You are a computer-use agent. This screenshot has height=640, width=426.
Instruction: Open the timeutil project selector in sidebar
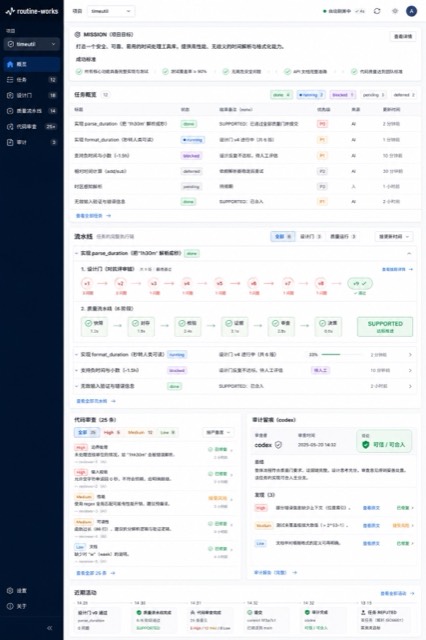click(x=32, y=44)
